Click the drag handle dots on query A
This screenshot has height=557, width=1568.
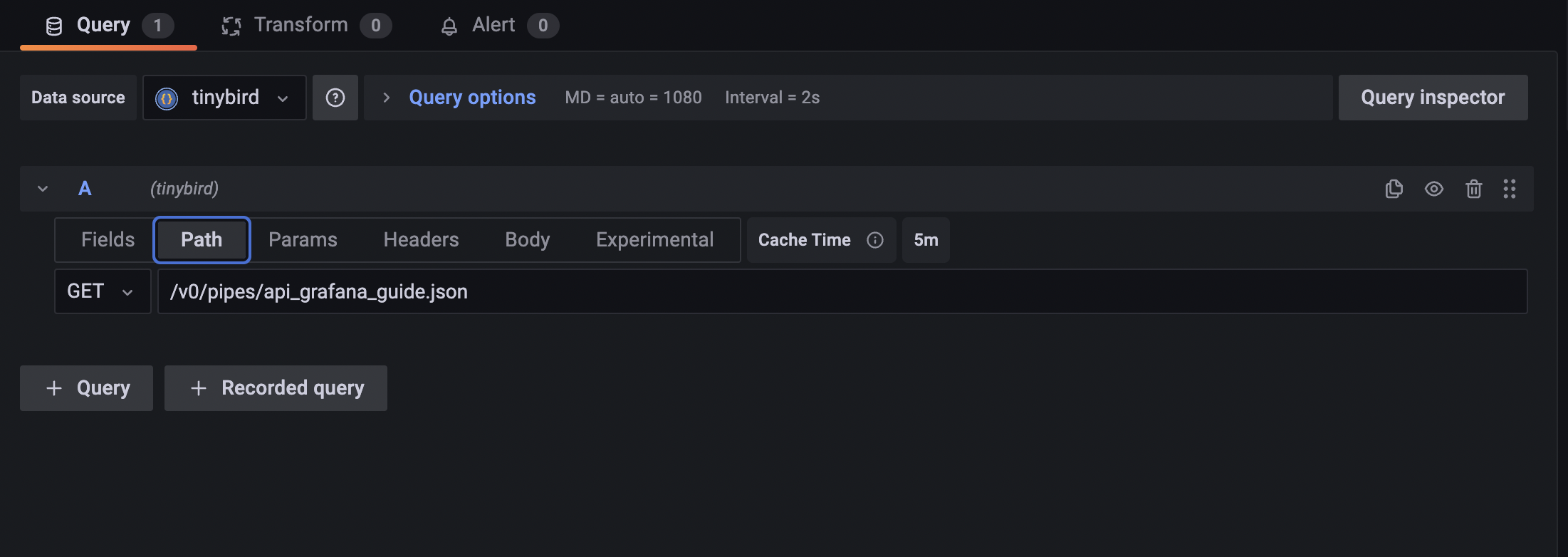point(1510,189)
